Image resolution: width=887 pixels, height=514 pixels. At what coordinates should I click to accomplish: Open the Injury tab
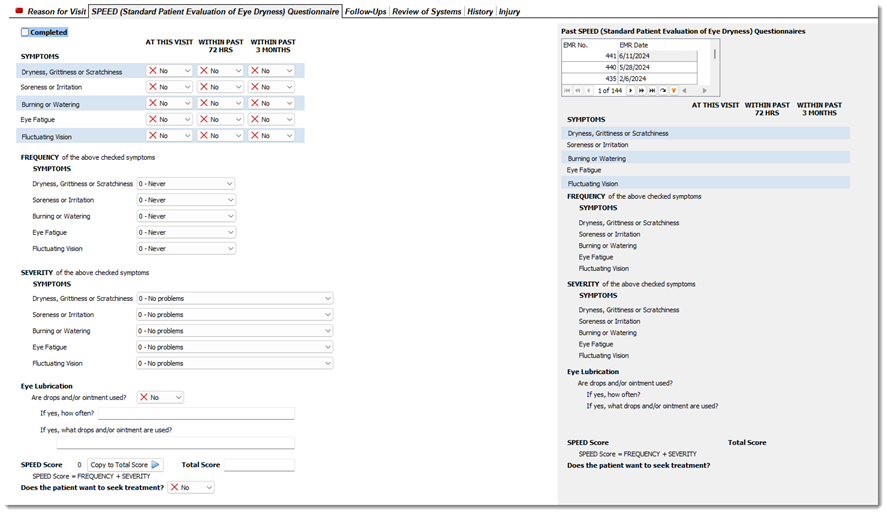509,11
